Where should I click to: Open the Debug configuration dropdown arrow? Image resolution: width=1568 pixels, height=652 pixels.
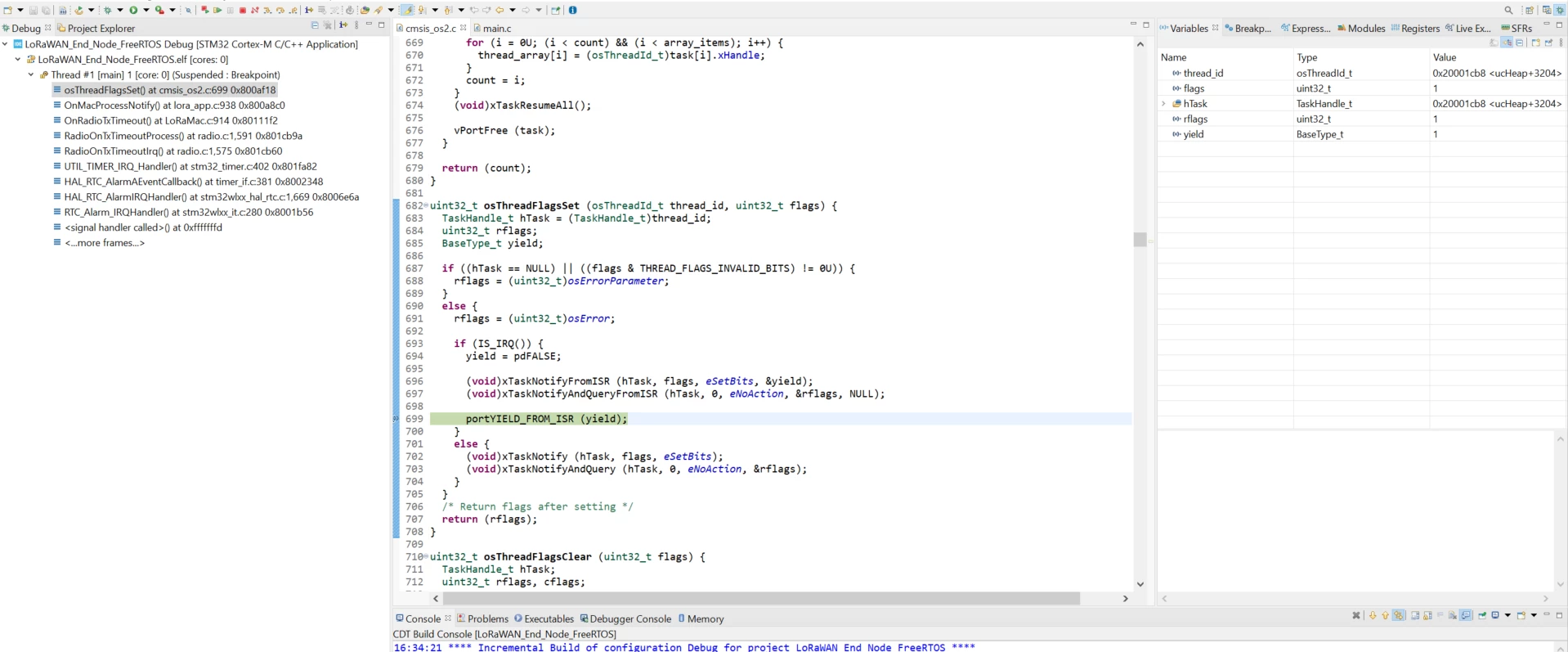click(x=120, y=10)
